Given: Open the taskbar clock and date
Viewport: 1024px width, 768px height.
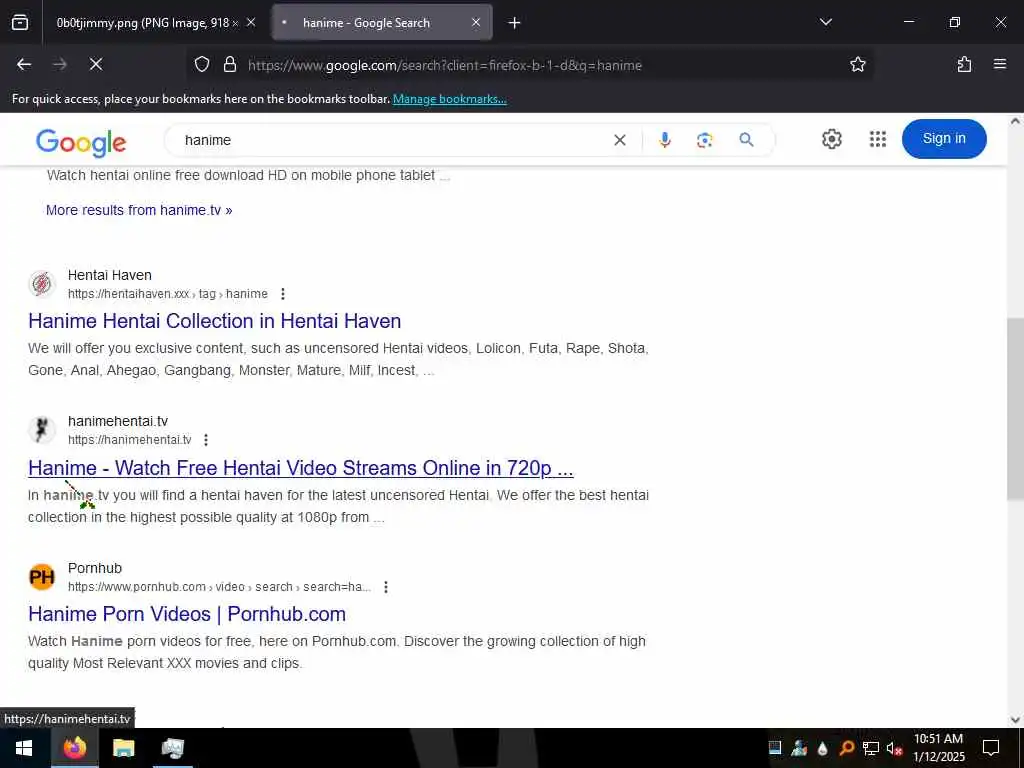Looking at the screenshot, I should [938, 748].
